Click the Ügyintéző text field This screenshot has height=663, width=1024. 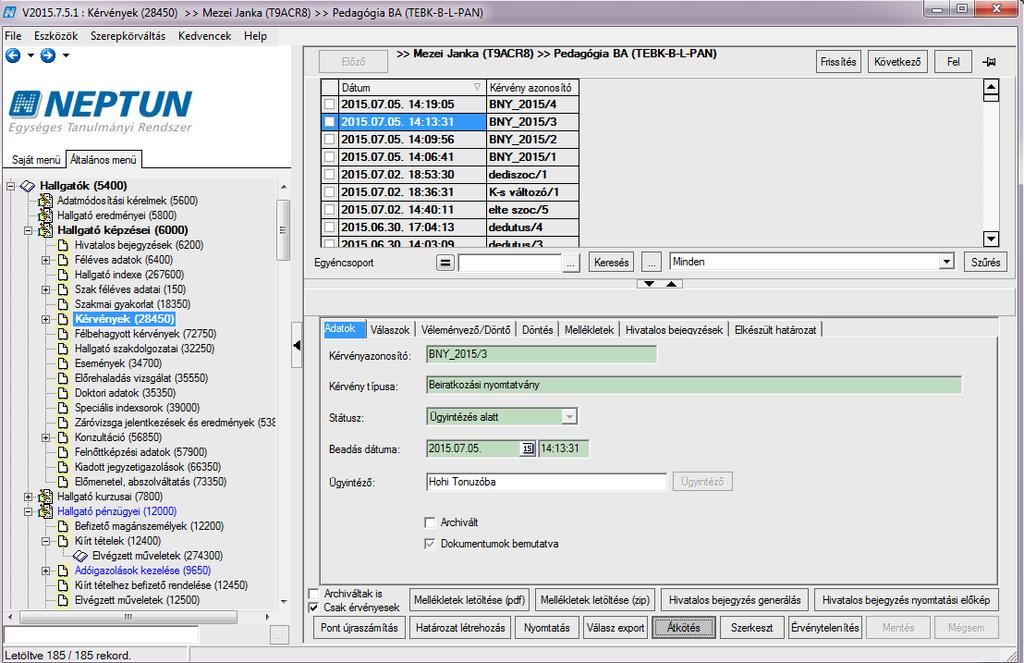[x=546, y=482]
